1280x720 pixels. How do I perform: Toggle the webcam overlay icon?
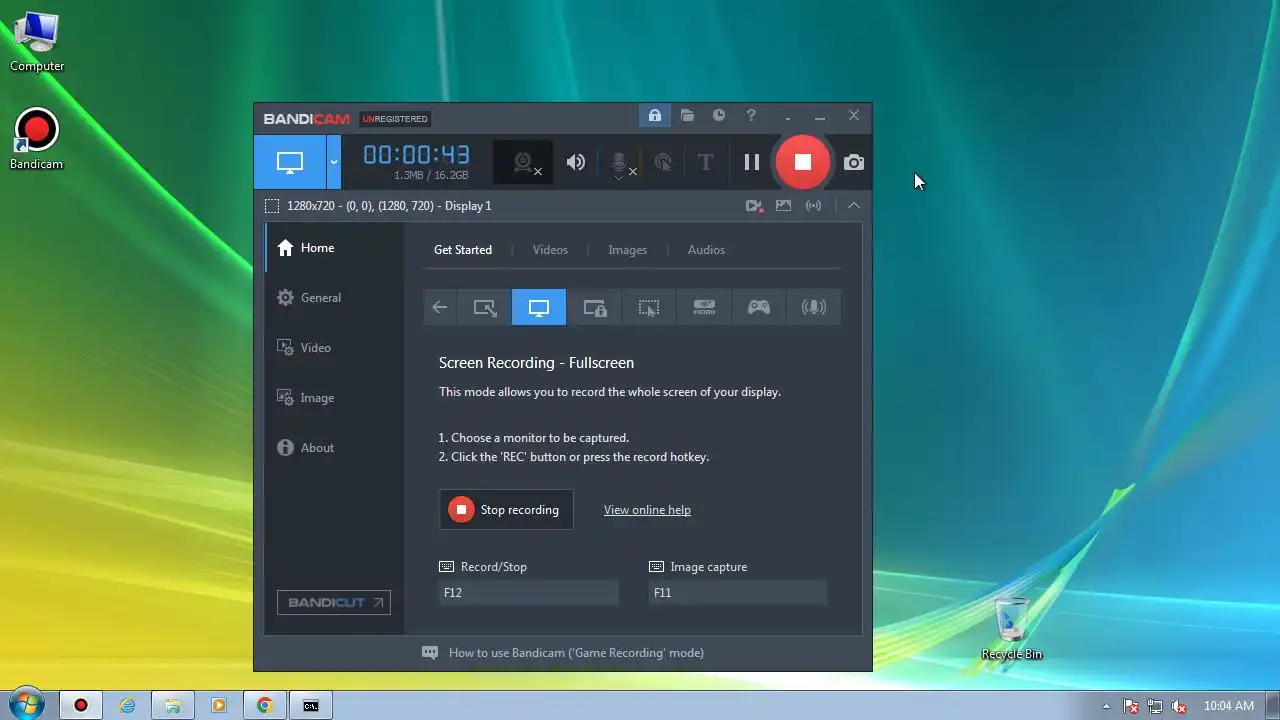point(523,162)
